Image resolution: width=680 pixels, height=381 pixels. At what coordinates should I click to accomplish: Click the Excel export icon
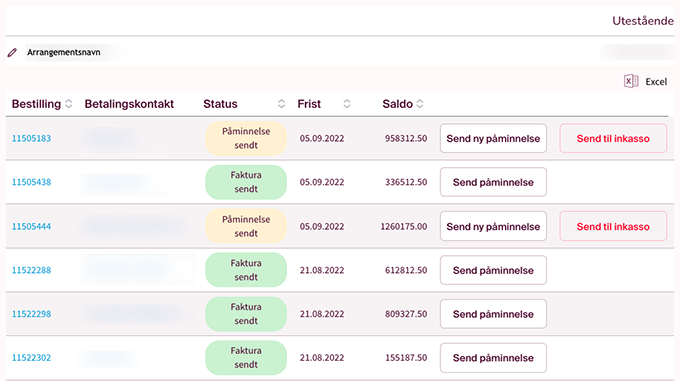point(631,81)
